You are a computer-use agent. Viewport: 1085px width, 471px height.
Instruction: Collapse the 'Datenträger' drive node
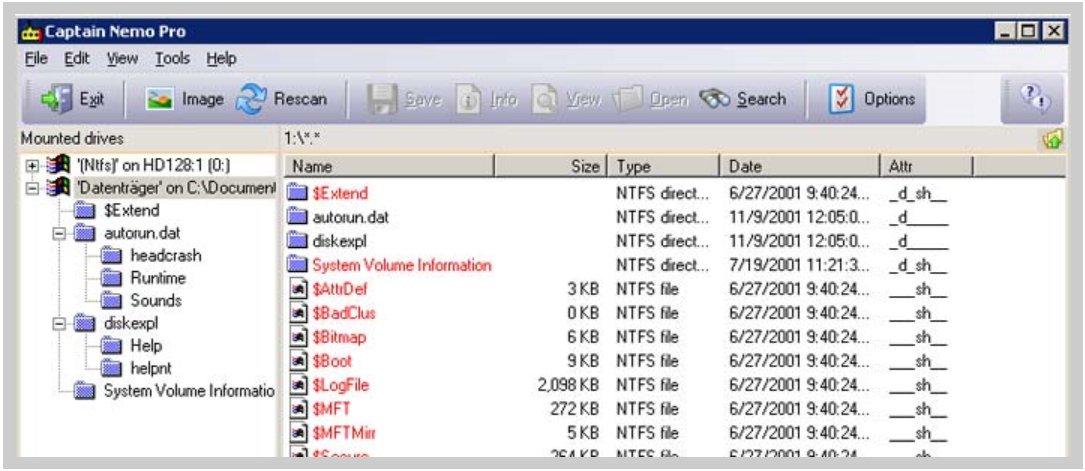coord(31,188)
